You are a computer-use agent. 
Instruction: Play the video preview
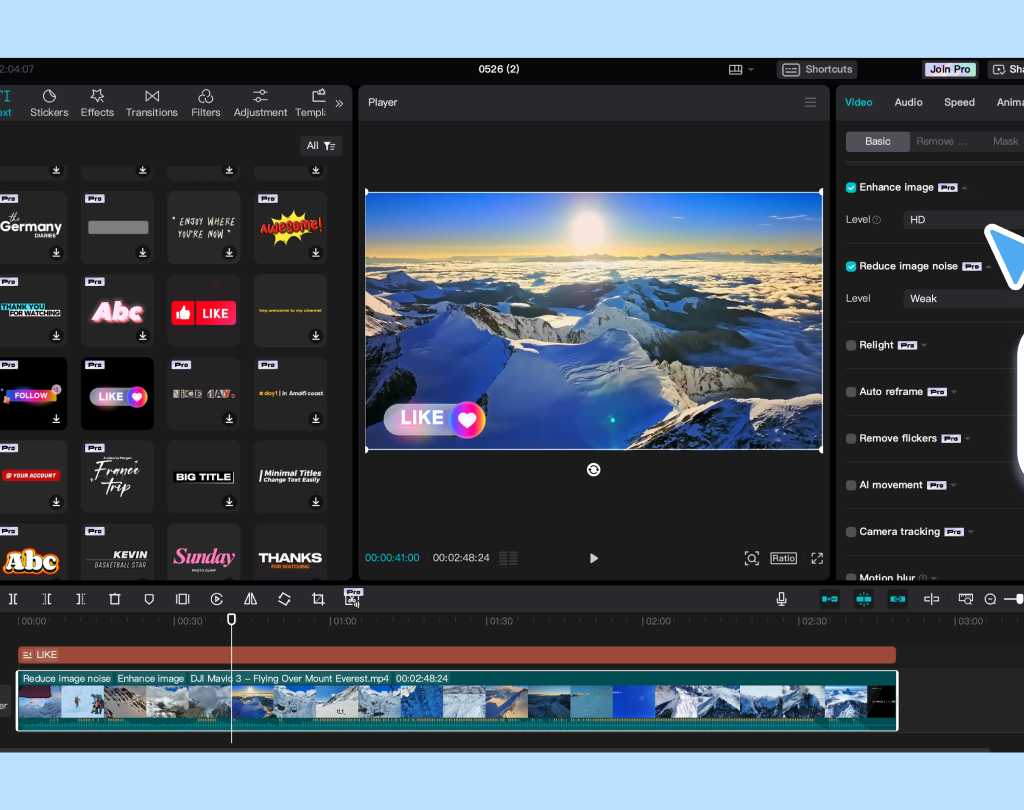[x=594, y=559]
